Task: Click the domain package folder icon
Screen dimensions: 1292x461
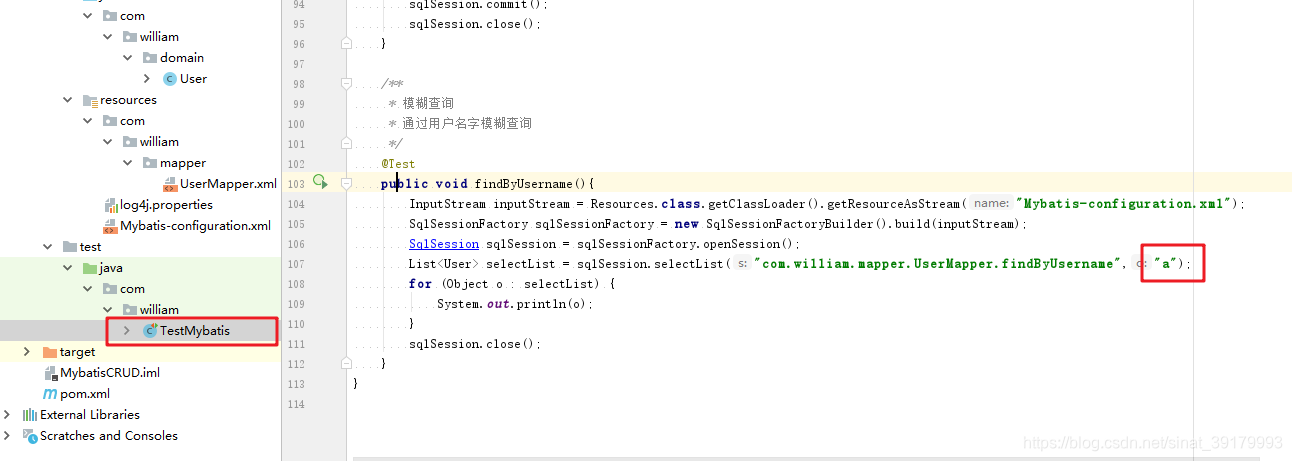Action: [150, 58]
